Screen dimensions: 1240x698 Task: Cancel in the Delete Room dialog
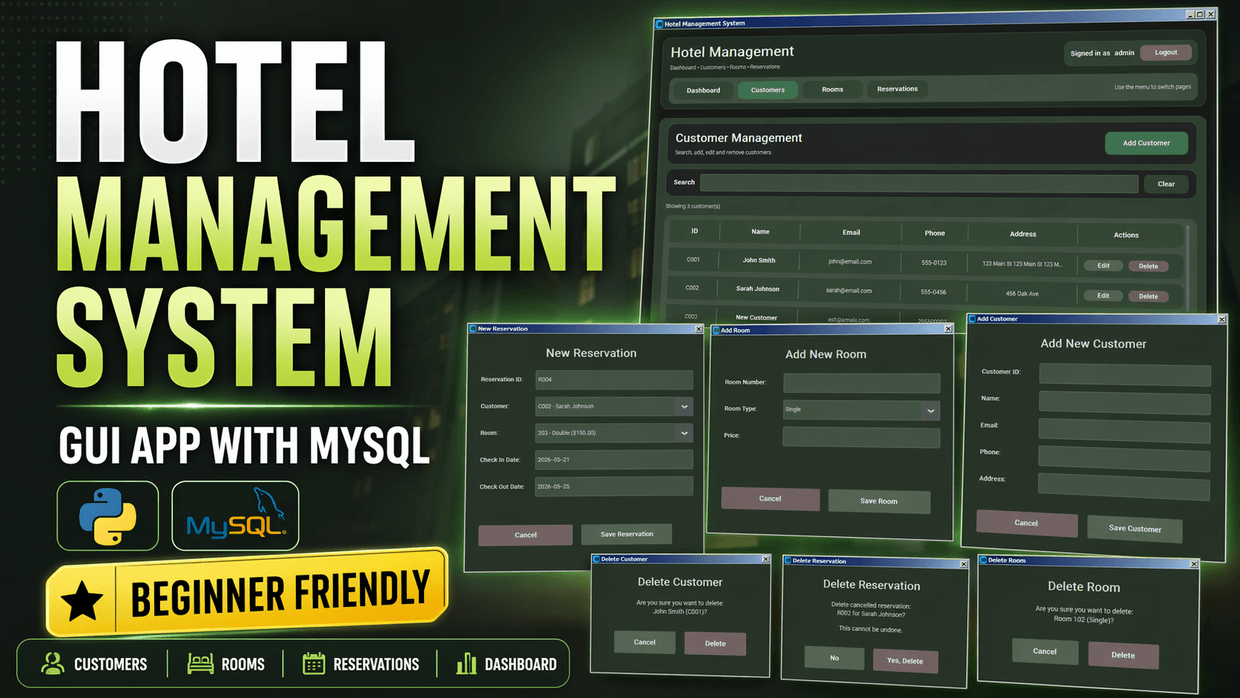pyautogui.click(x=1044, y=651)
